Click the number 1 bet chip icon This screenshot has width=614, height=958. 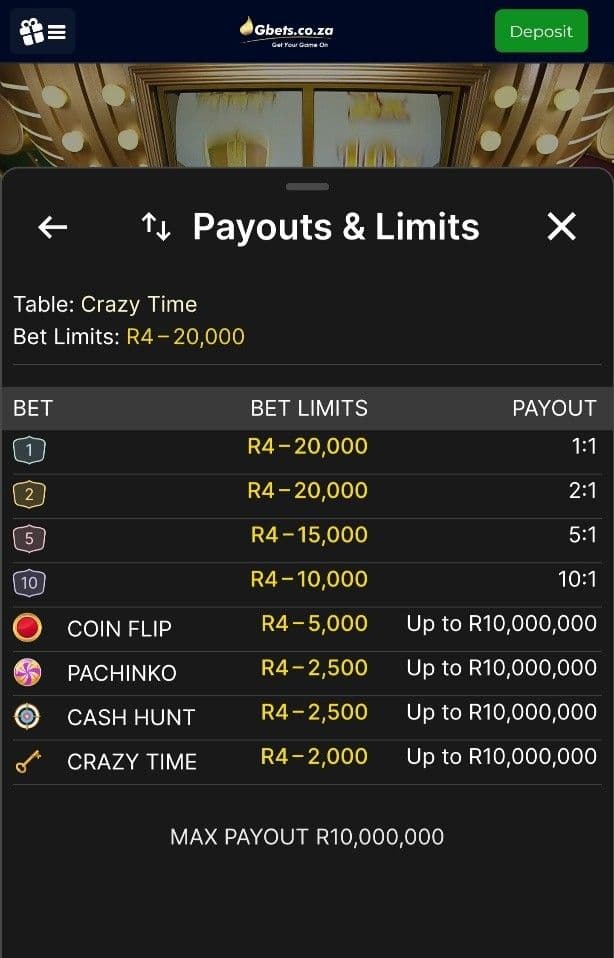30,451
